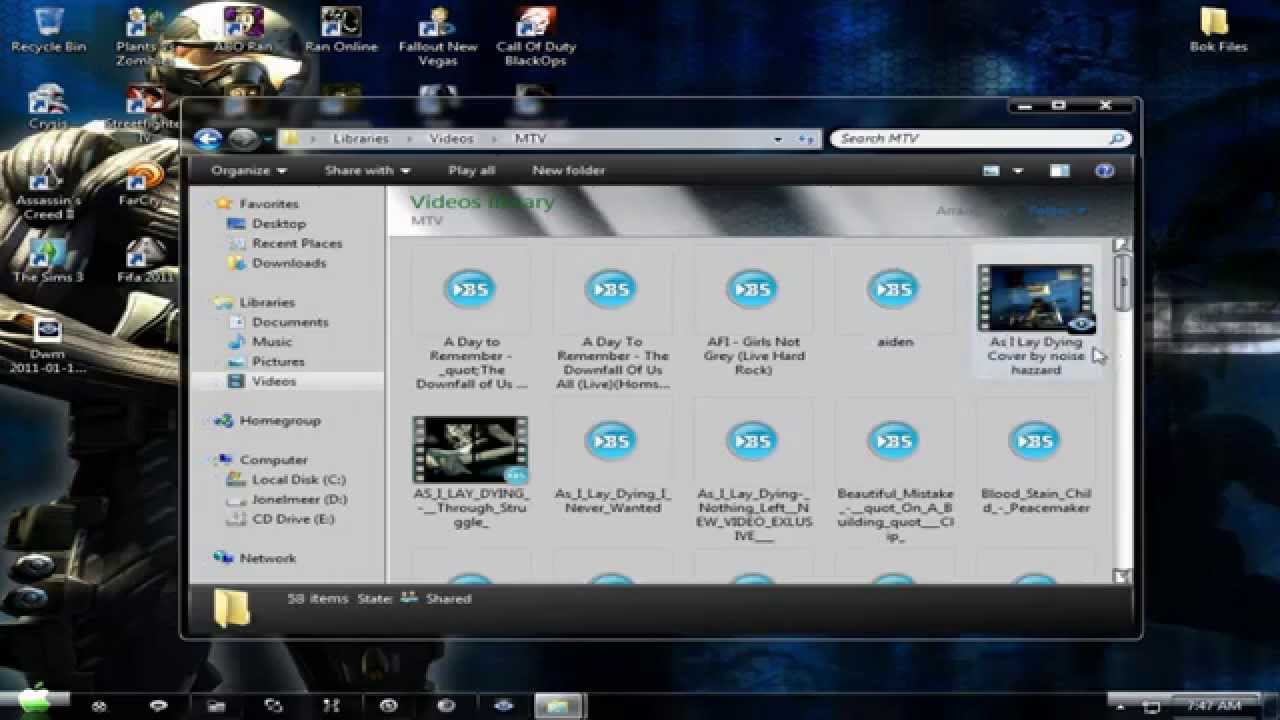The image size is (1280, 720).
Task: Open the Organize dropdown menu
Action: click(x=247, y=171)
